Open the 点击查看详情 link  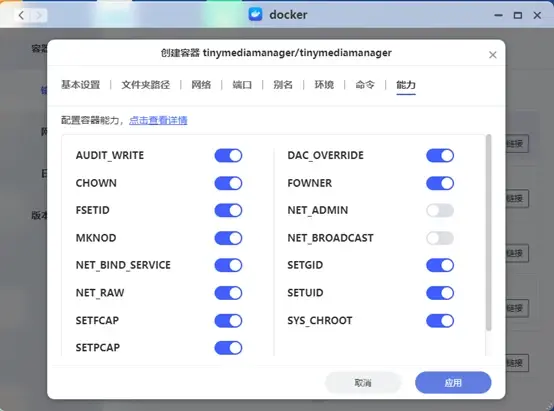158,121
